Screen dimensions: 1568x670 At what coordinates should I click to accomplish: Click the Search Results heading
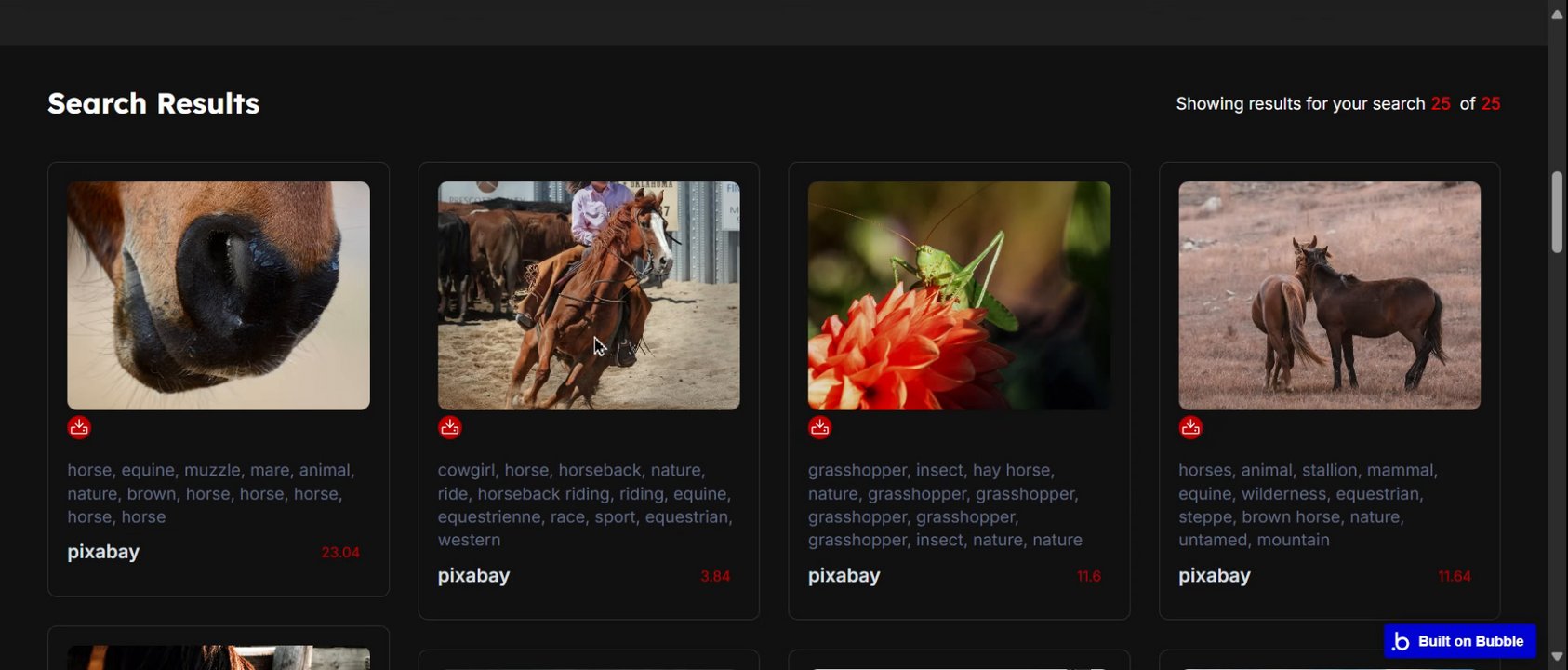point(153,103)
